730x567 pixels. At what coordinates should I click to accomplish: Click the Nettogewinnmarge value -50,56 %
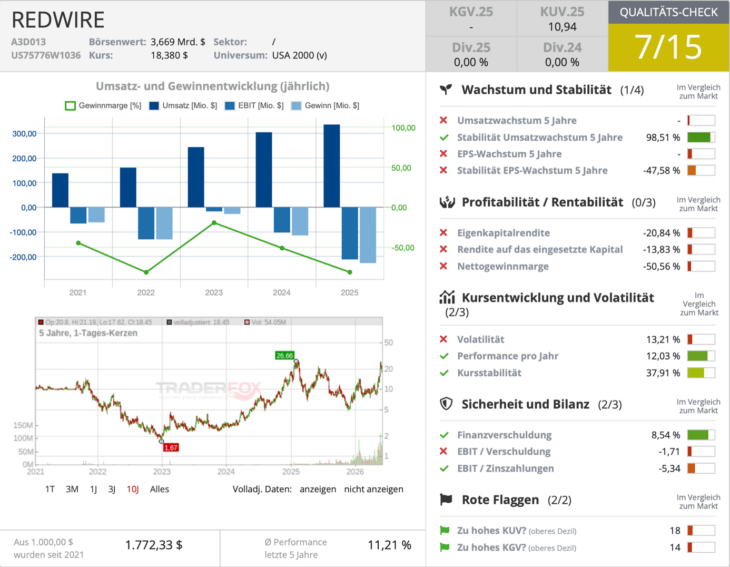[x=661, y=266]
